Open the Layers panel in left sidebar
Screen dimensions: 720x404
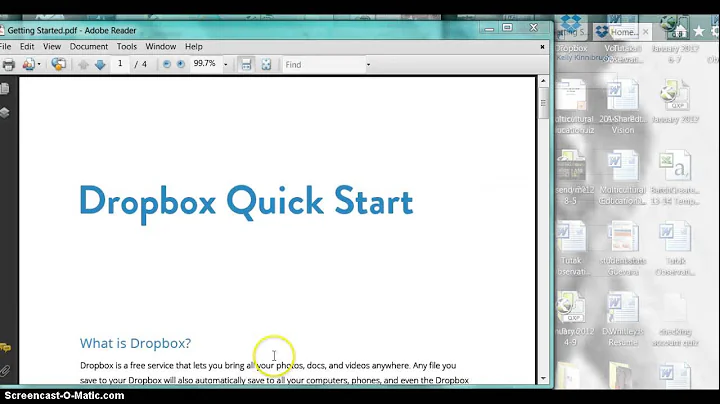pos(5,112)
